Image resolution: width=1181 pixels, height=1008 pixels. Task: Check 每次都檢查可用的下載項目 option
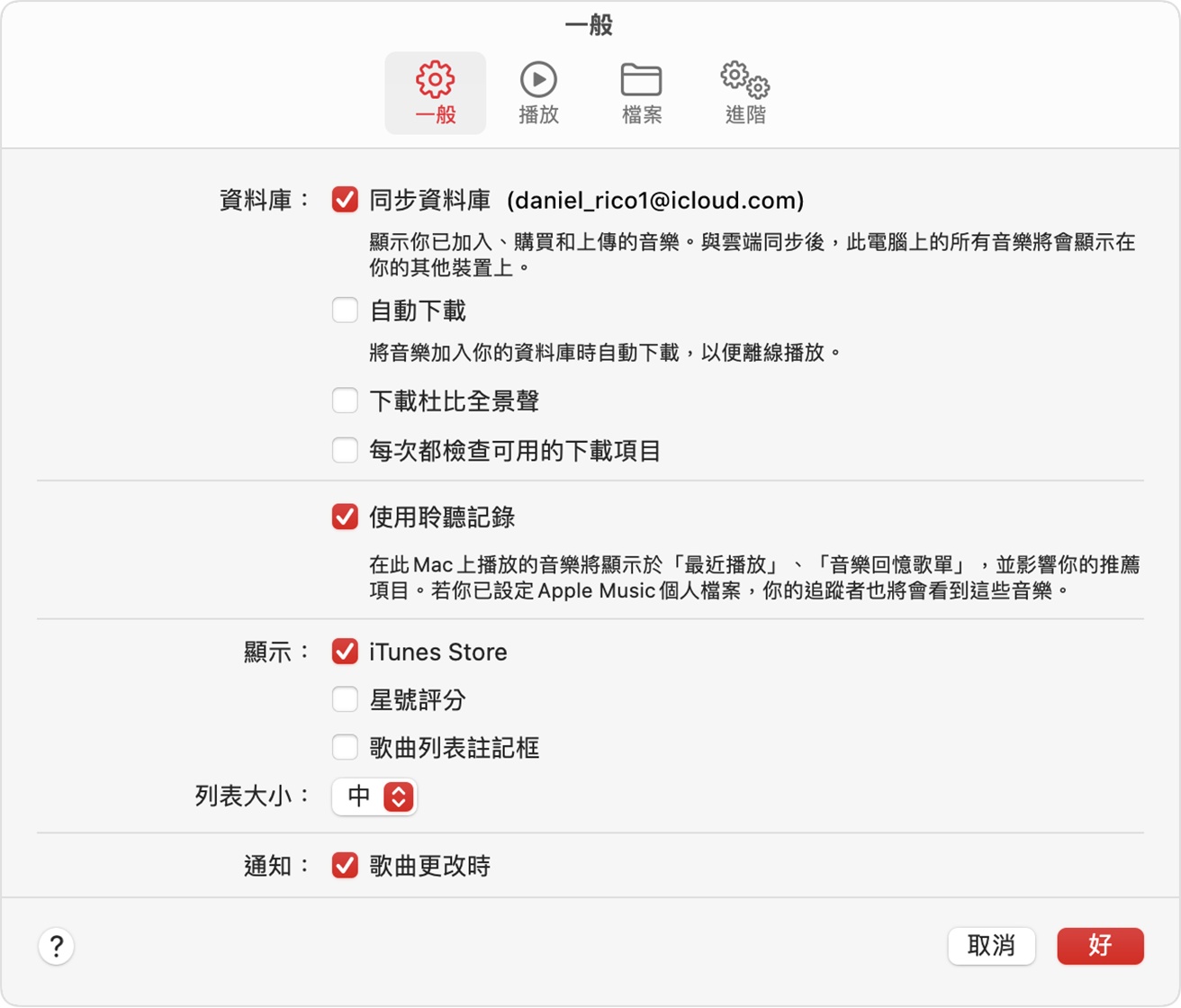pos(345,450)
